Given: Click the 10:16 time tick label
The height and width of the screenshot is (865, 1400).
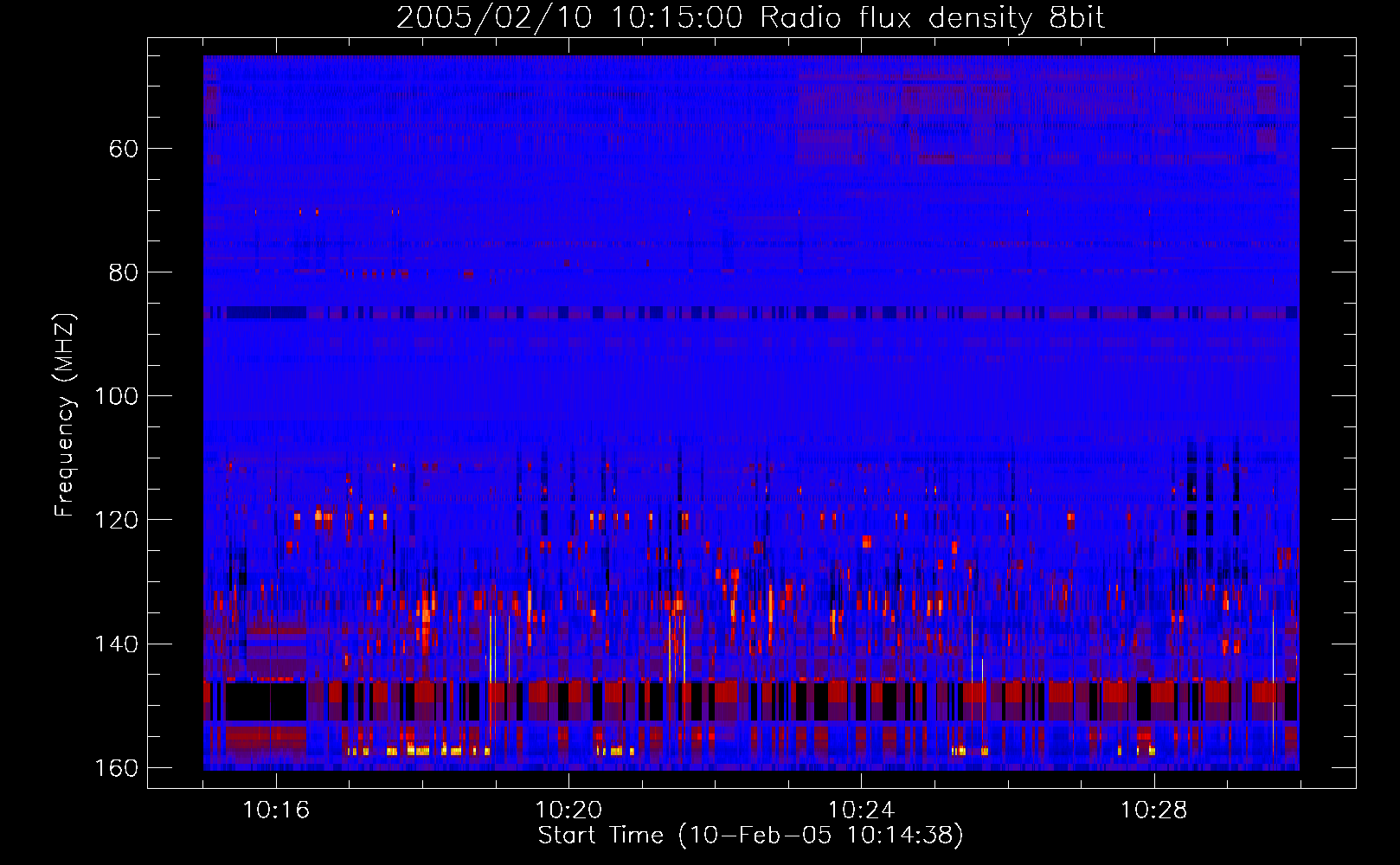Looking at the screenshot, I should coord(276,811).
